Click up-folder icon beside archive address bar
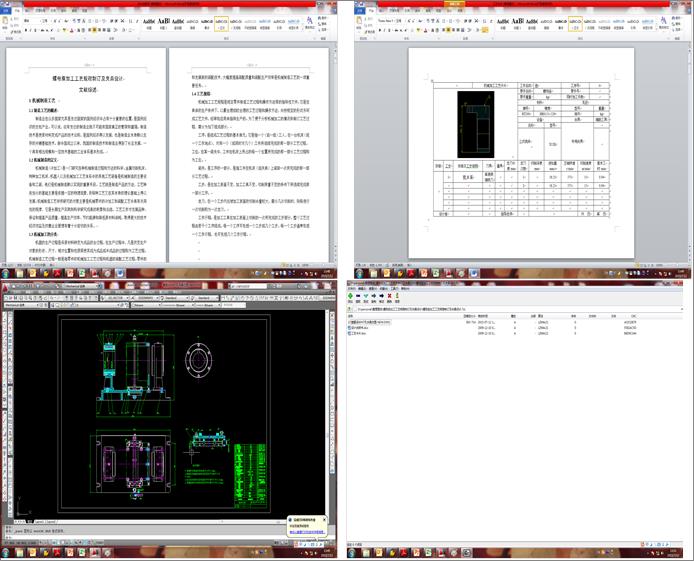Image resolution: width=694 pixels, height=561 pixels. 350,309
